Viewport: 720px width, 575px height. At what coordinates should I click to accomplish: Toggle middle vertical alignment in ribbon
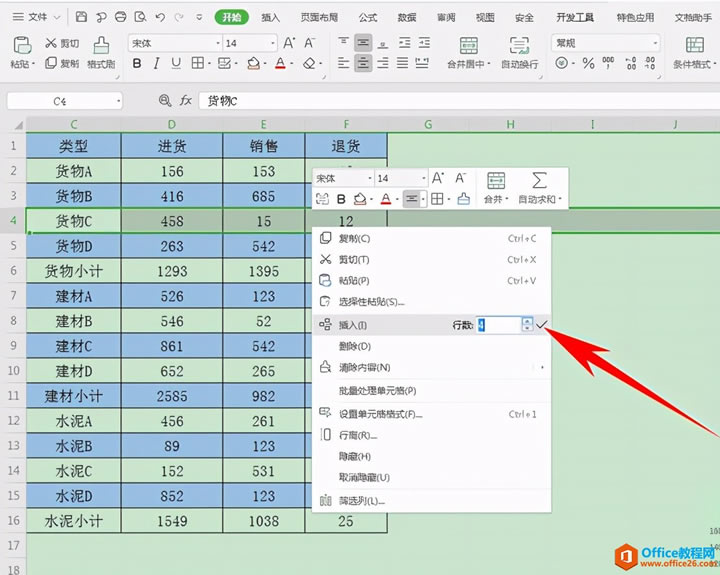363,43
